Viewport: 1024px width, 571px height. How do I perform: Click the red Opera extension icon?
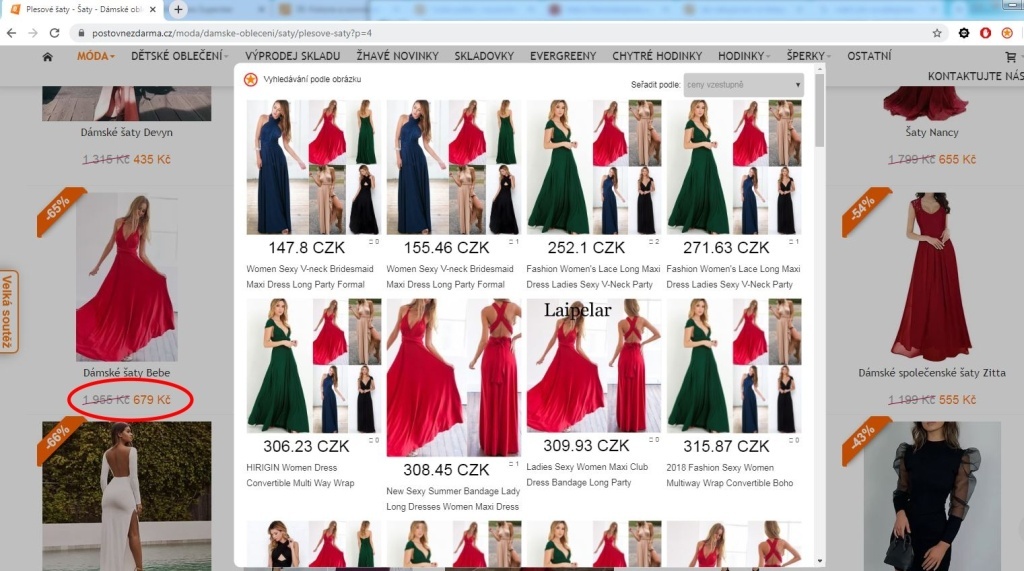pyautogui.click(x=985, y=33)
